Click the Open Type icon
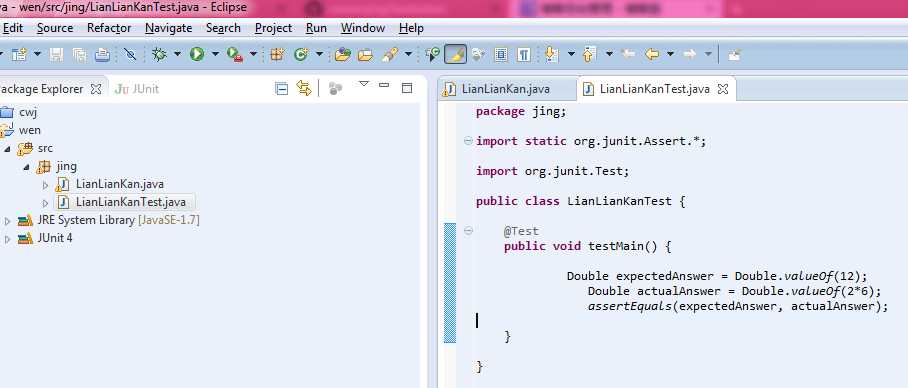The width and height of the screenshot is (908, 388). 343,54
